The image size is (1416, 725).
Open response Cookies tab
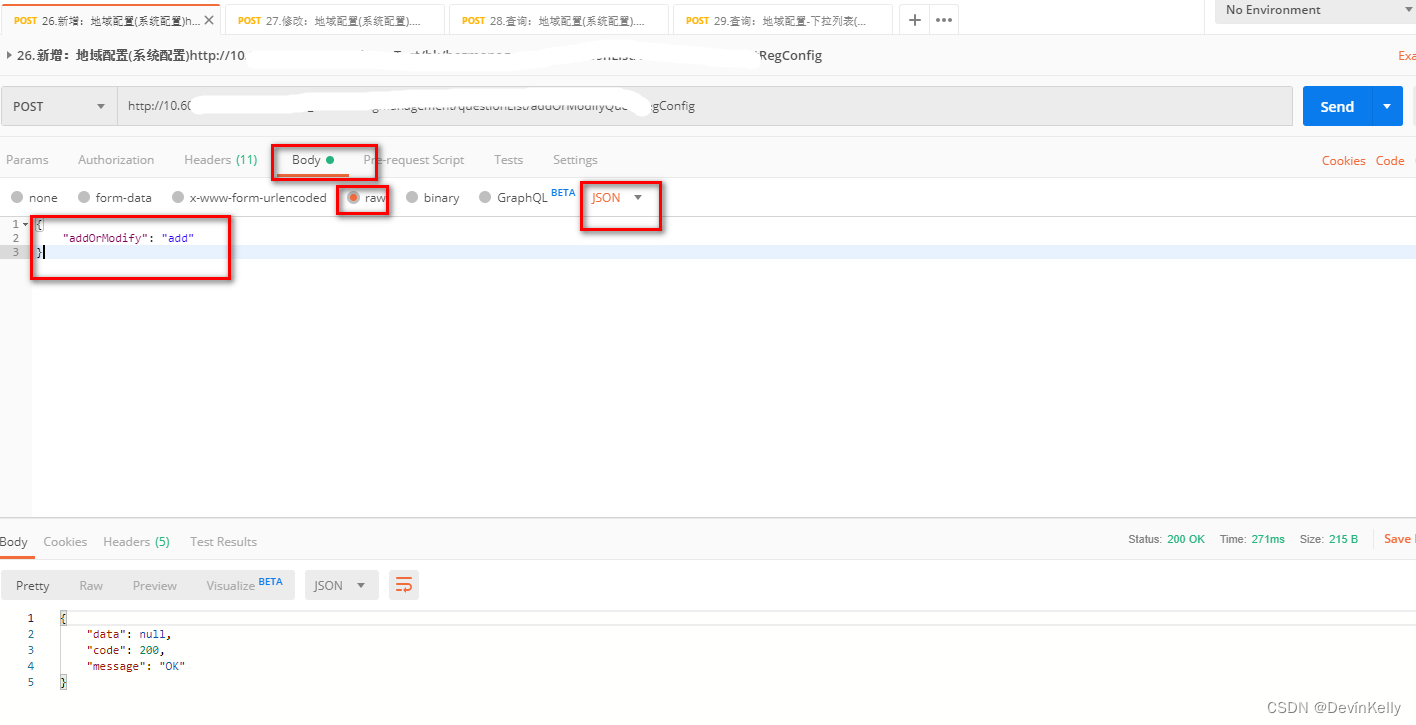point(65,542)
